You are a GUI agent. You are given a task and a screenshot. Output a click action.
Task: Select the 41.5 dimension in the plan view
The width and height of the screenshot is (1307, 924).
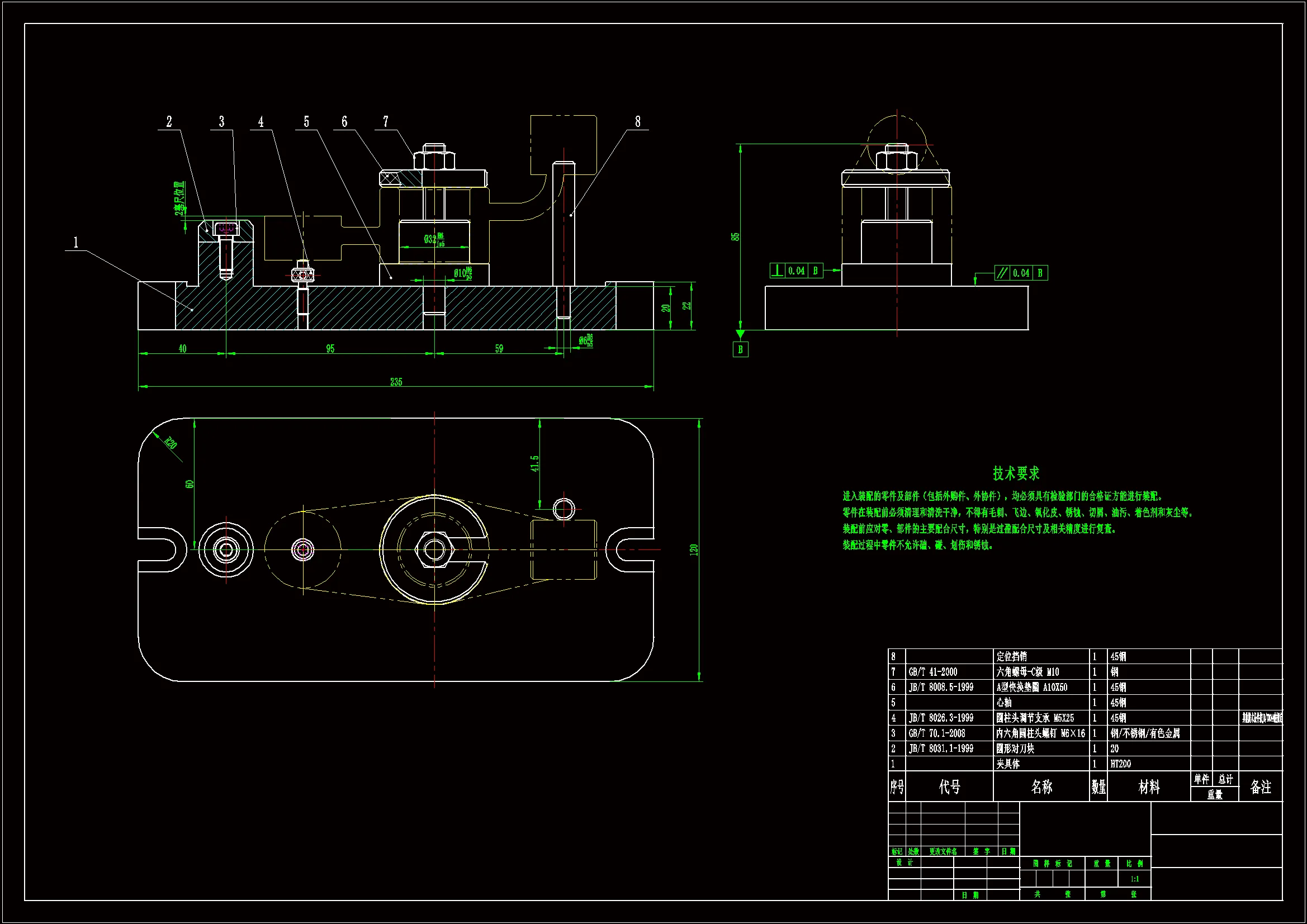point(534,463)
